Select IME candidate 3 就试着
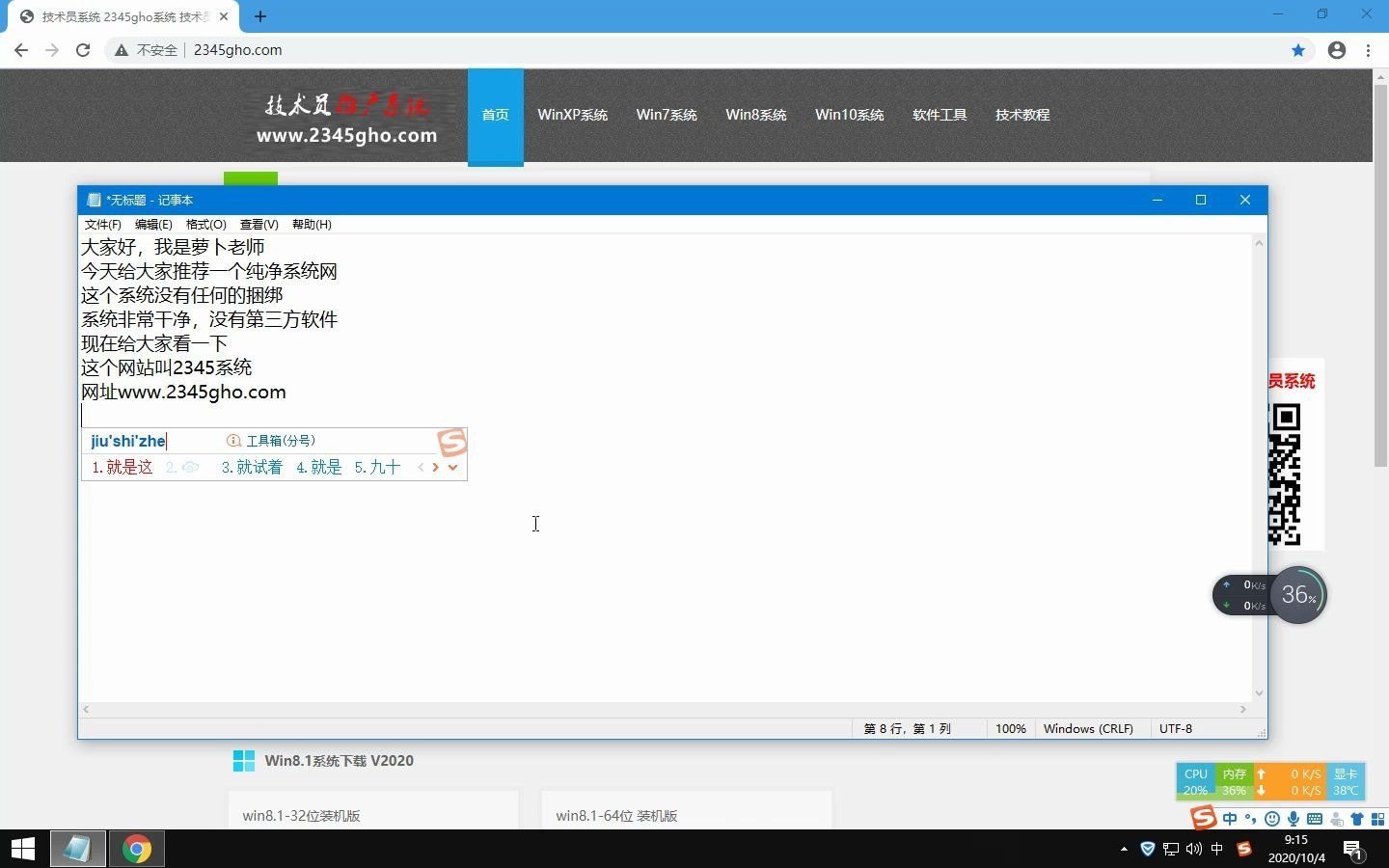 tap(252, 467)
